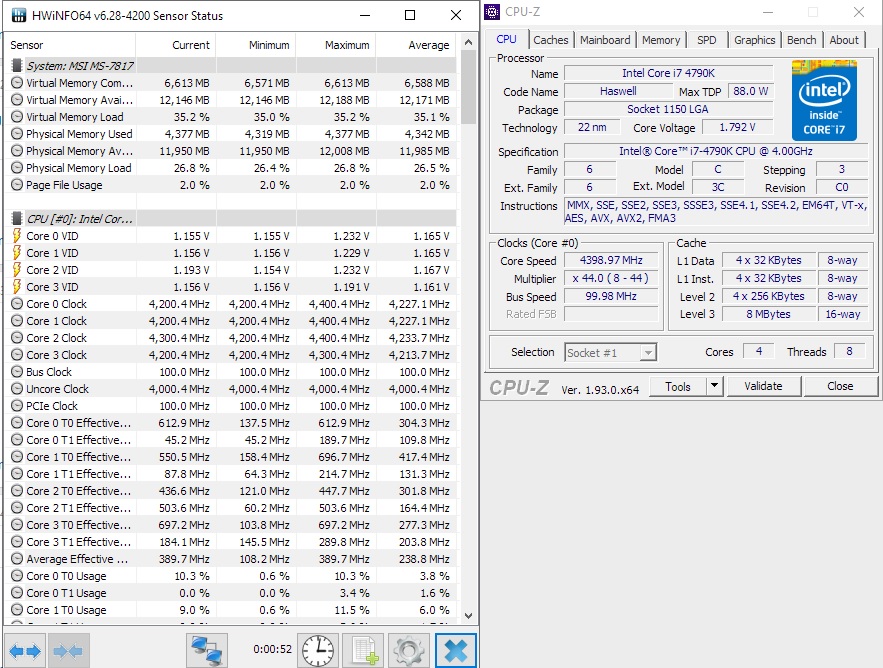Click HWiNFO expand layout arrows icon
The image size is (883, 668).
(25, 651)
